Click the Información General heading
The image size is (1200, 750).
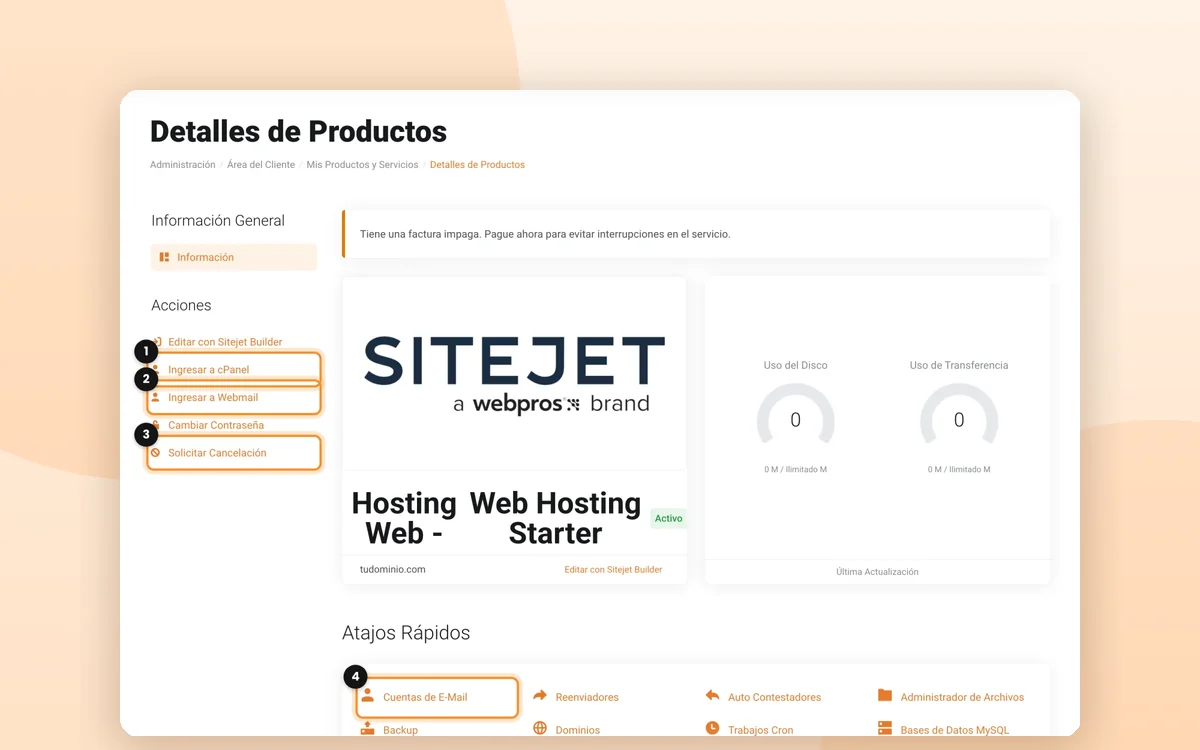[218, 221]
